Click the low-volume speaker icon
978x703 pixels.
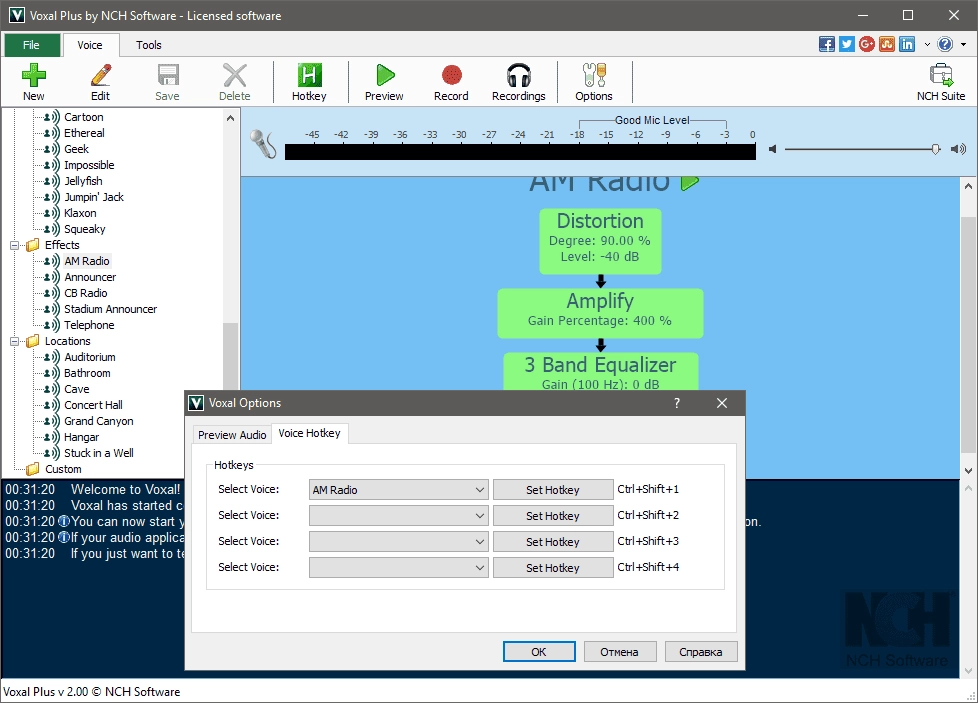[x=773, y=149]
